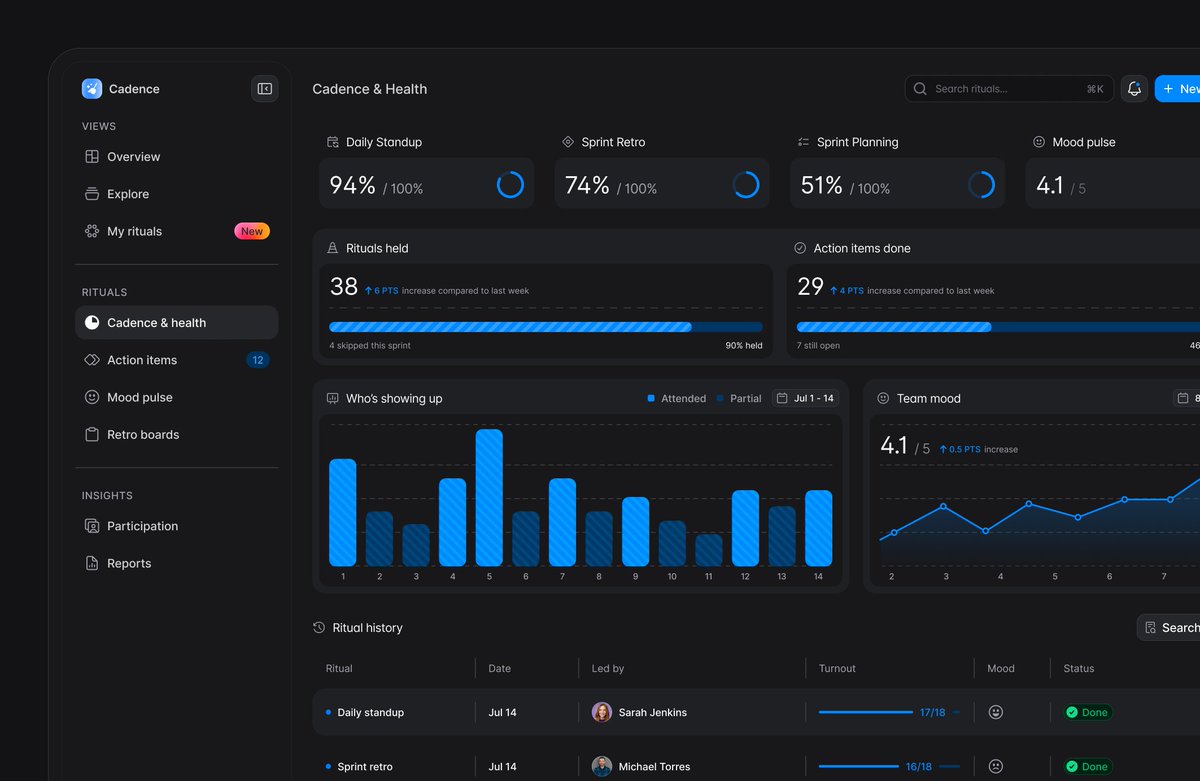Click the Overview grid icon
Viewport: 1200px width, 781px height.
coord(92,157)
